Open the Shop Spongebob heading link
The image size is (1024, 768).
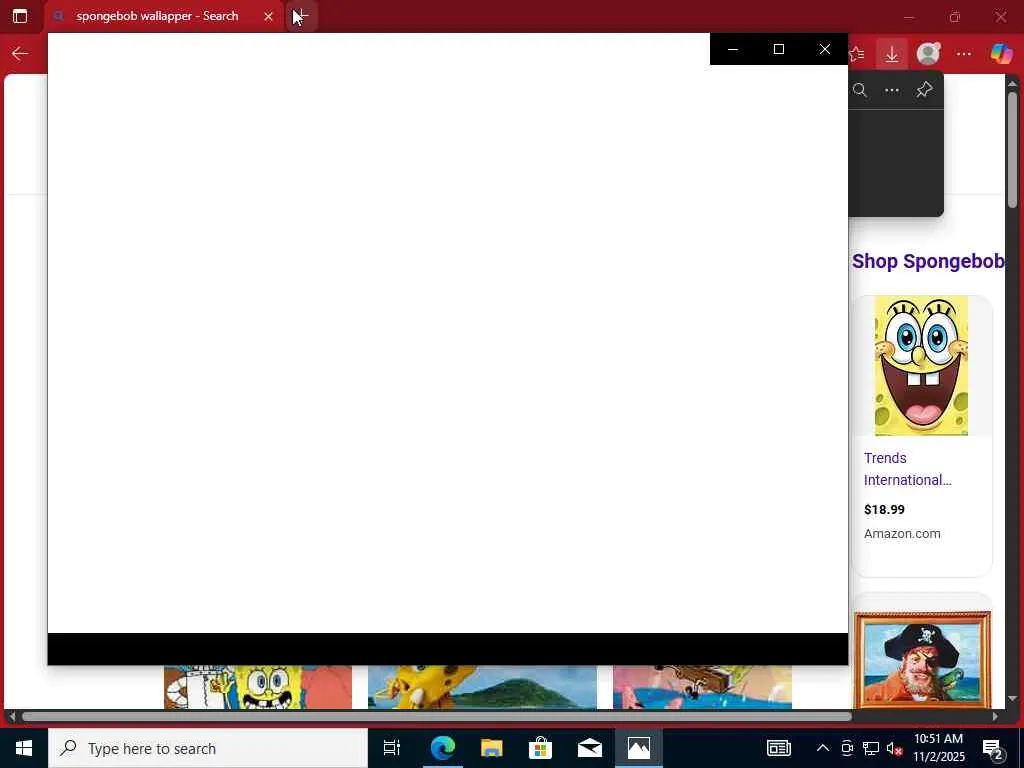(x=928, y=261)
